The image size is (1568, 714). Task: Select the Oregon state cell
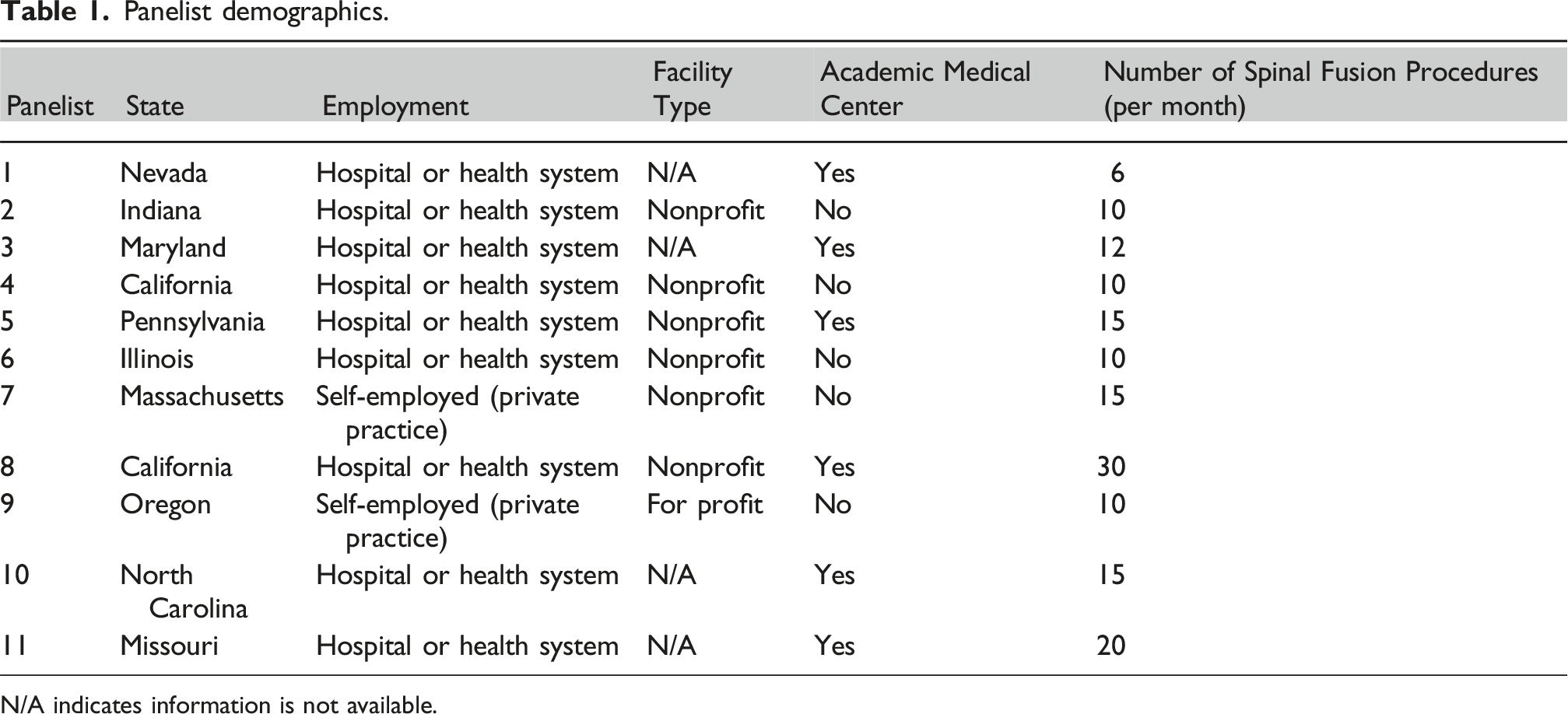[x=165, y=505]
